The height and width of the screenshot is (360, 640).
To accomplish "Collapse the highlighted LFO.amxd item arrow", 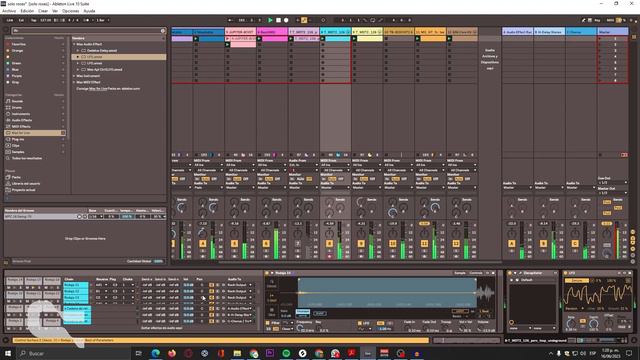I will pos(78,57).
